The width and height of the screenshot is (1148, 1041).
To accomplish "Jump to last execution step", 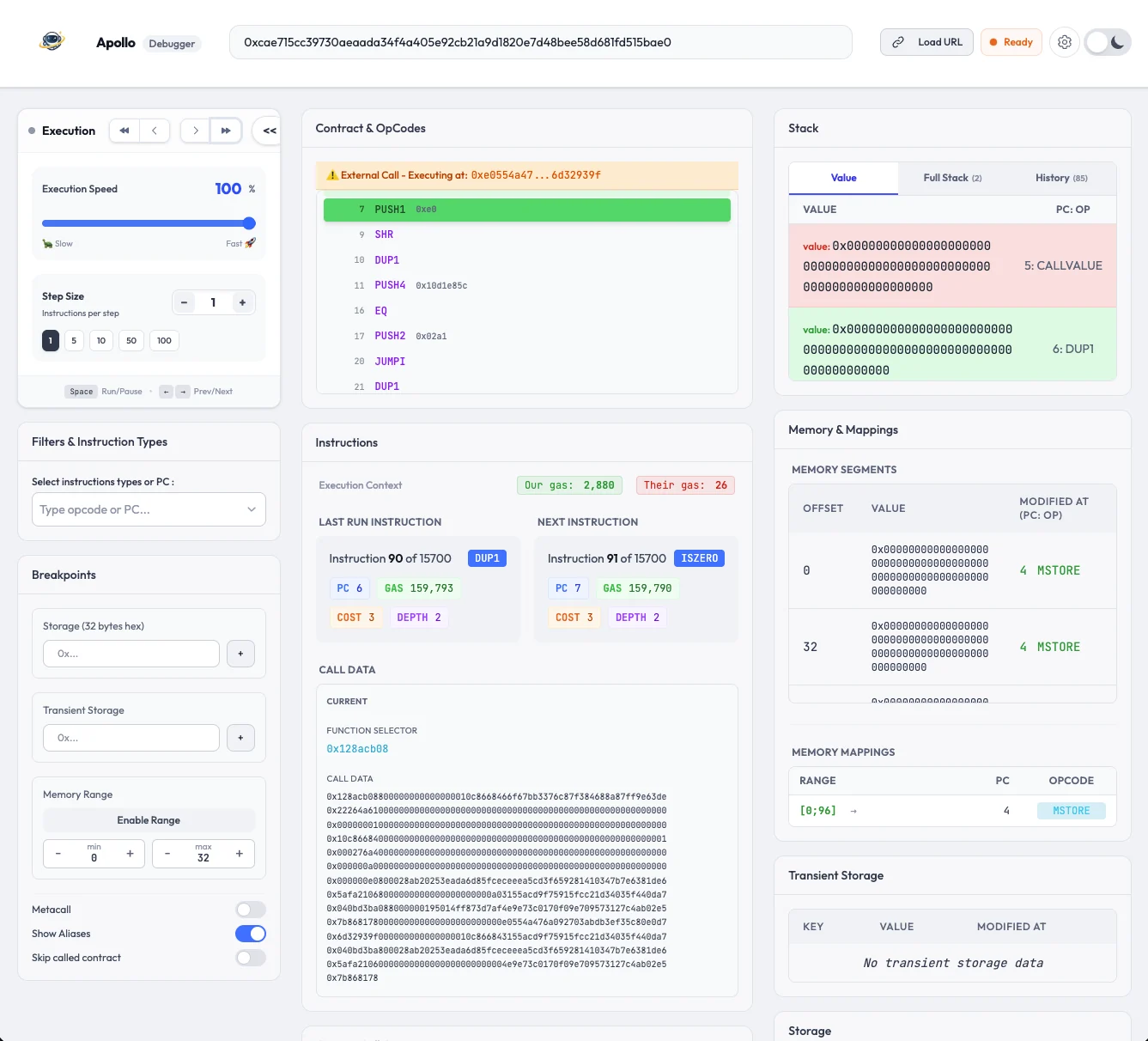I will [226, 131].
